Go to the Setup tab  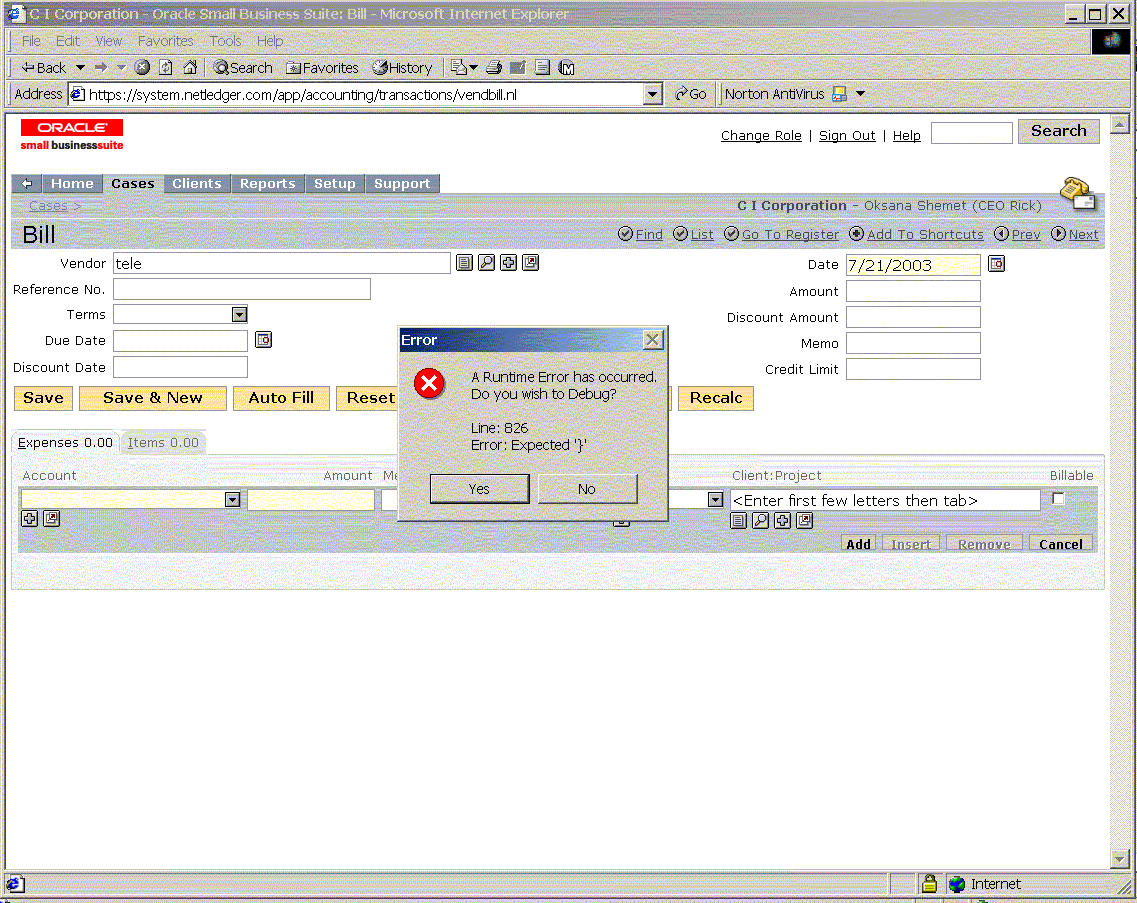[x=334, y=184]
